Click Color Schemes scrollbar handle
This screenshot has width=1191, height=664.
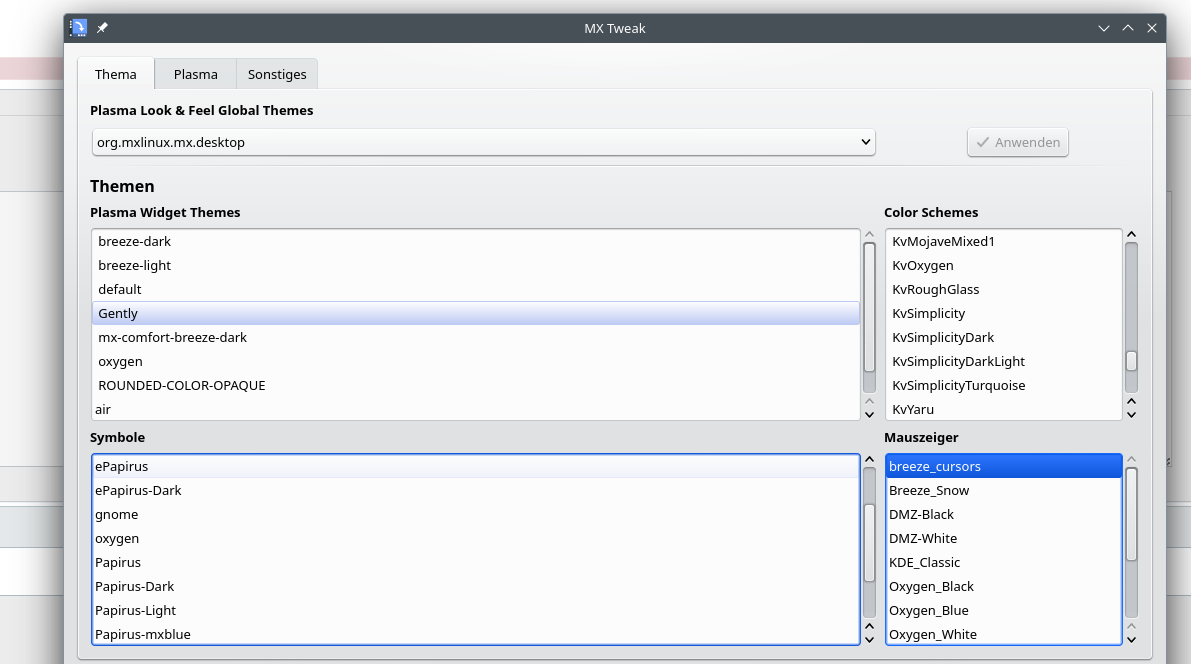tap(1131, 361)
